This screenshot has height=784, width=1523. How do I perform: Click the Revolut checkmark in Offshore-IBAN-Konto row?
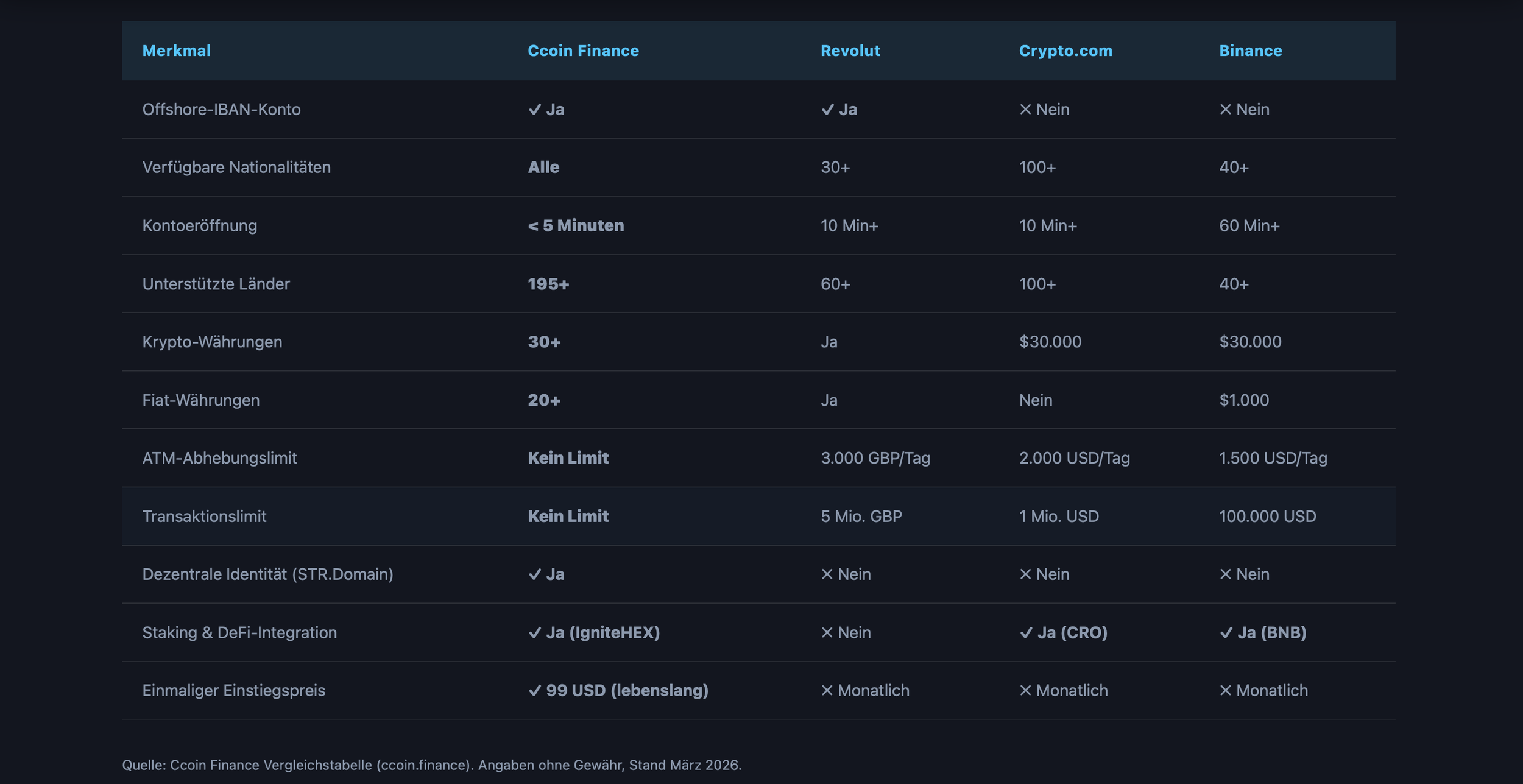827,110
